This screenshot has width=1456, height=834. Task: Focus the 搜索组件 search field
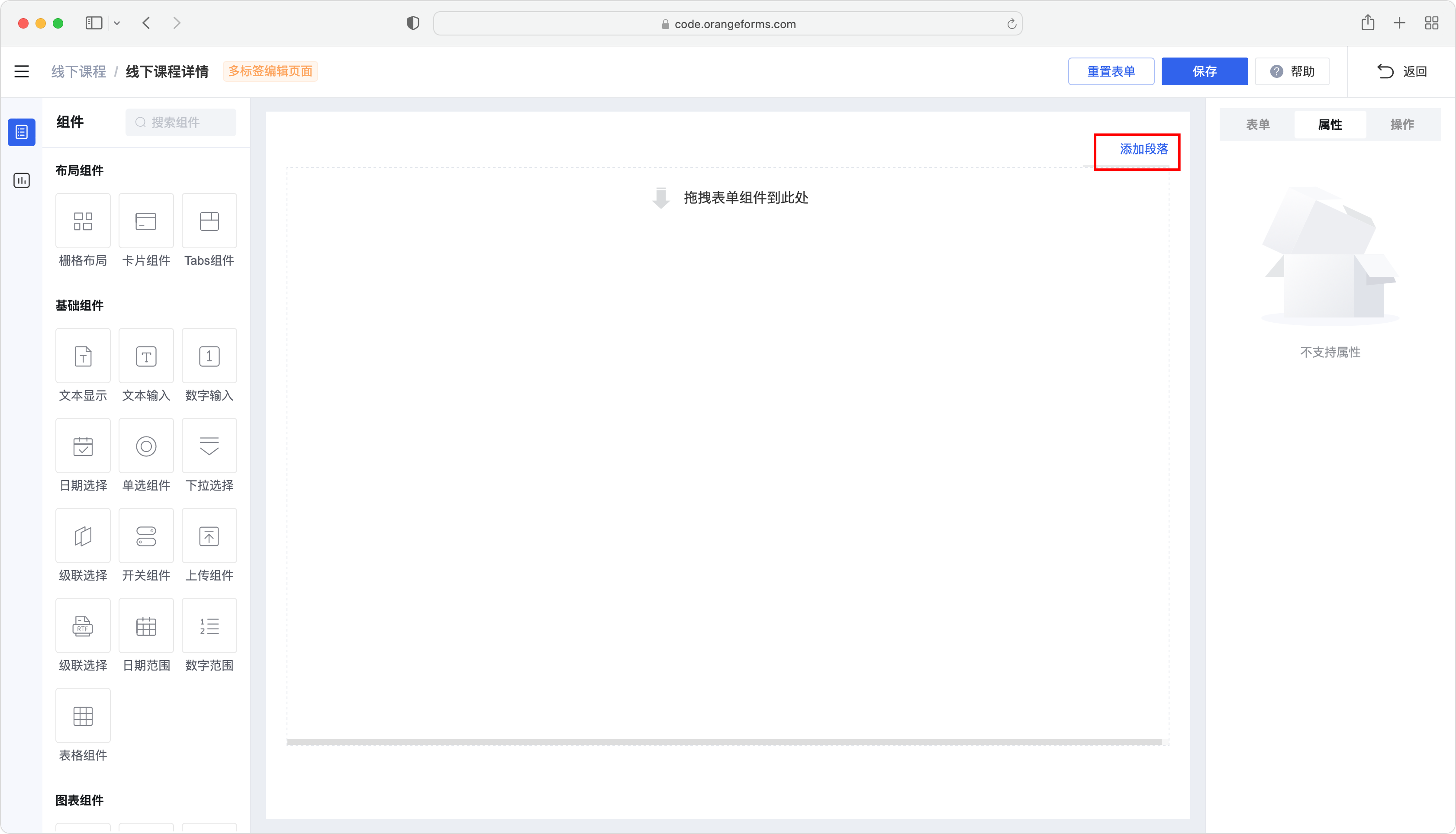pyautogui.click(x=180, y=122)
